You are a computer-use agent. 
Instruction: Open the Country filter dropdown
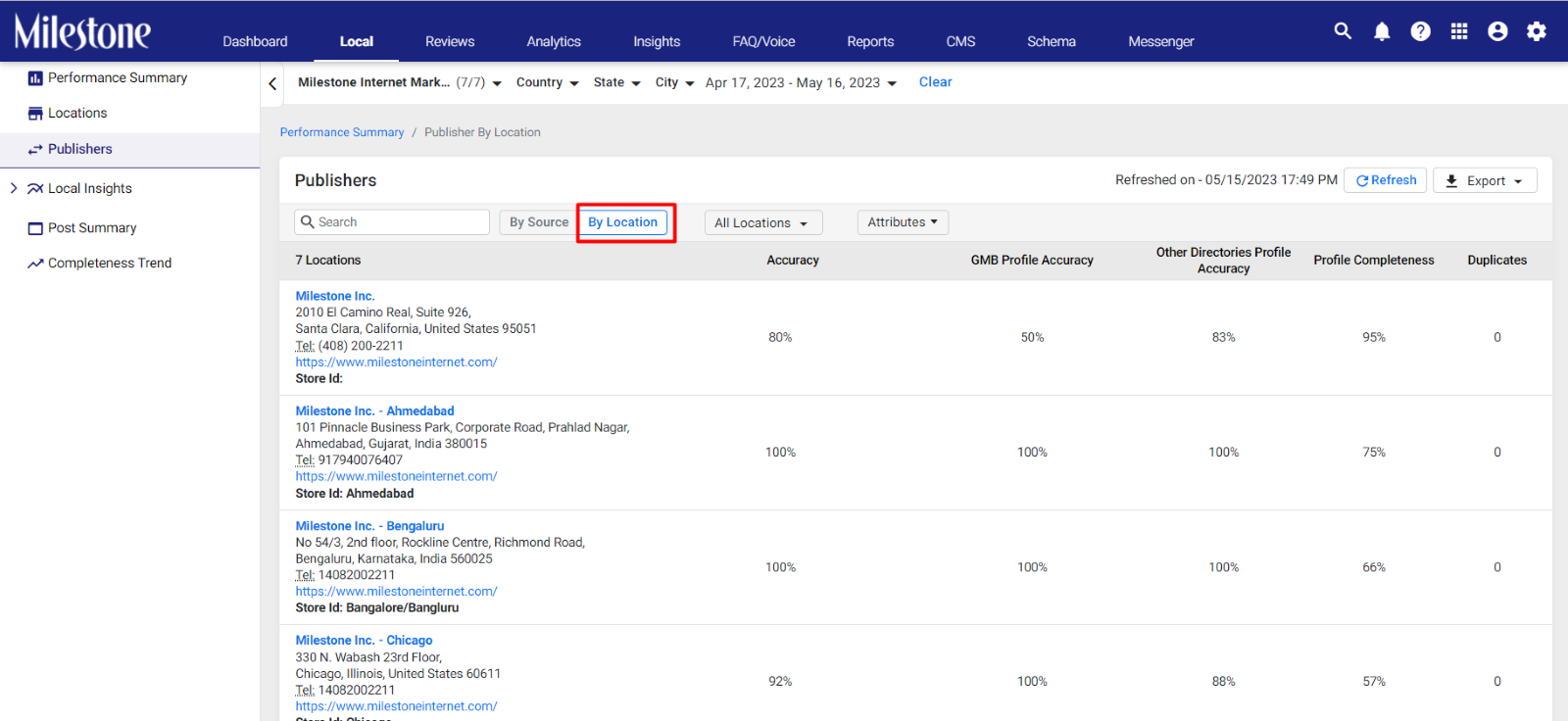click(x=547, y=82)
